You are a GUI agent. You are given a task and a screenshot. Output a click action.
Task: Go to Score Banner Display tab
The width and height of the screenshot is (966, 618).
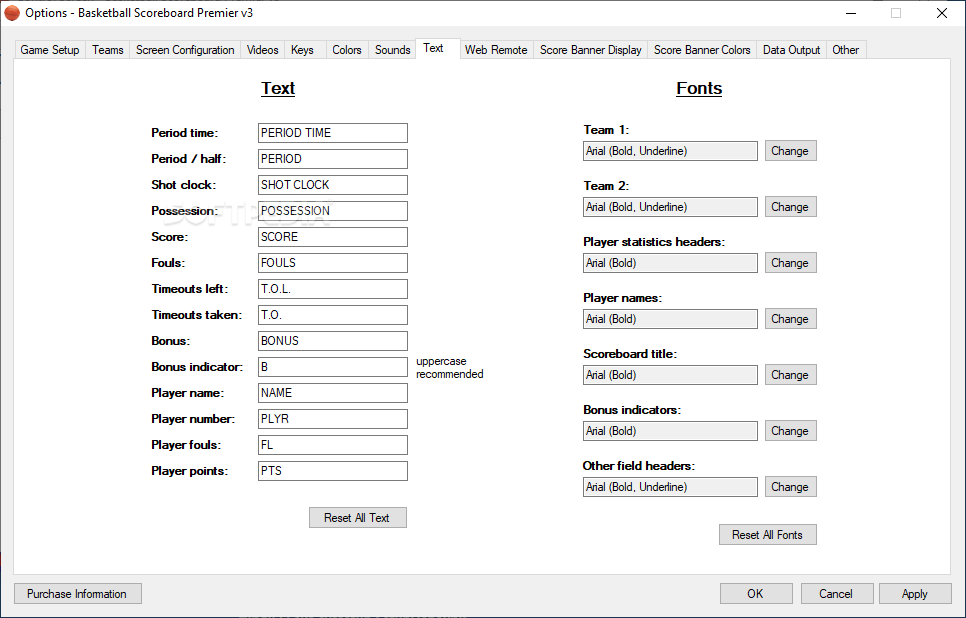[x=591, y=50]
